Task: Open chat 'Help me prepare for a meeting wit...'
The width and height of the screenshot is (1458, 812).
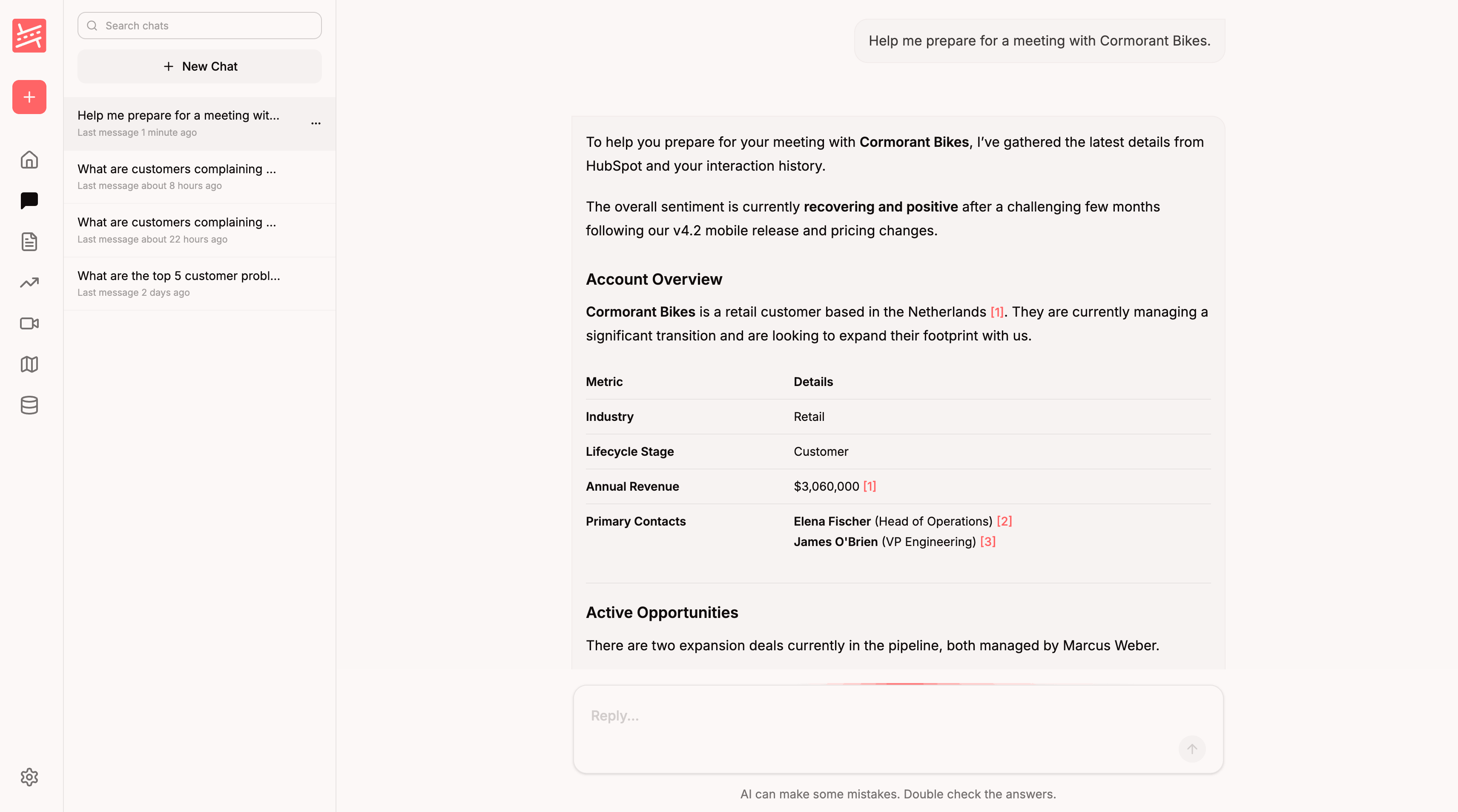Action: (200, 123)
